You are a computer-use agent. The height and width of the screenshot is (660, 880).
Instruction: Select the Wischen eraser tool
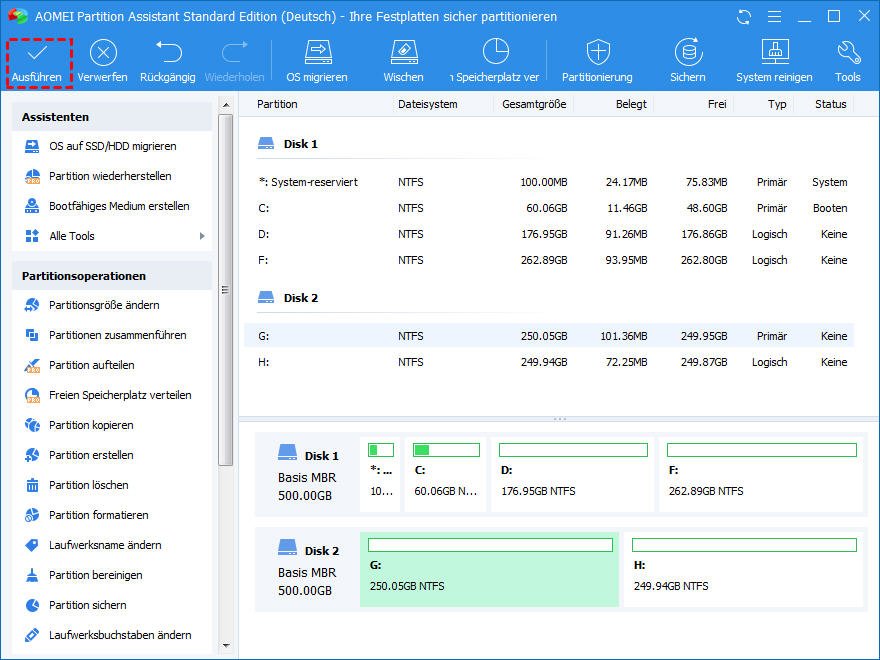point(403,62)
